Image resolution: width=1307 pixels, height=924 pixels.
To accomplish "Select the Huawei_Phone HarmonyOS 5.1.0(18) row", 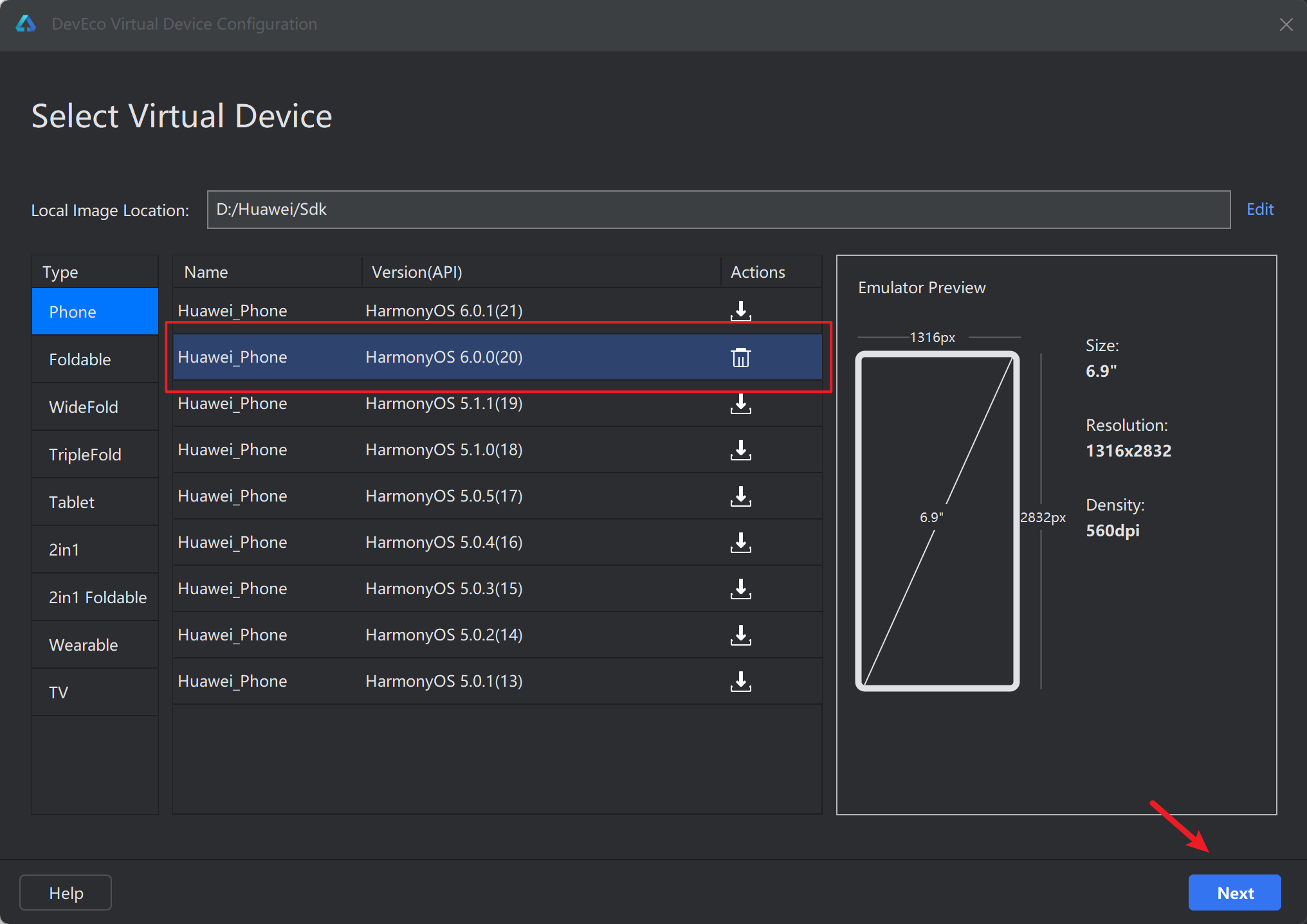I will tap(444, 450).
